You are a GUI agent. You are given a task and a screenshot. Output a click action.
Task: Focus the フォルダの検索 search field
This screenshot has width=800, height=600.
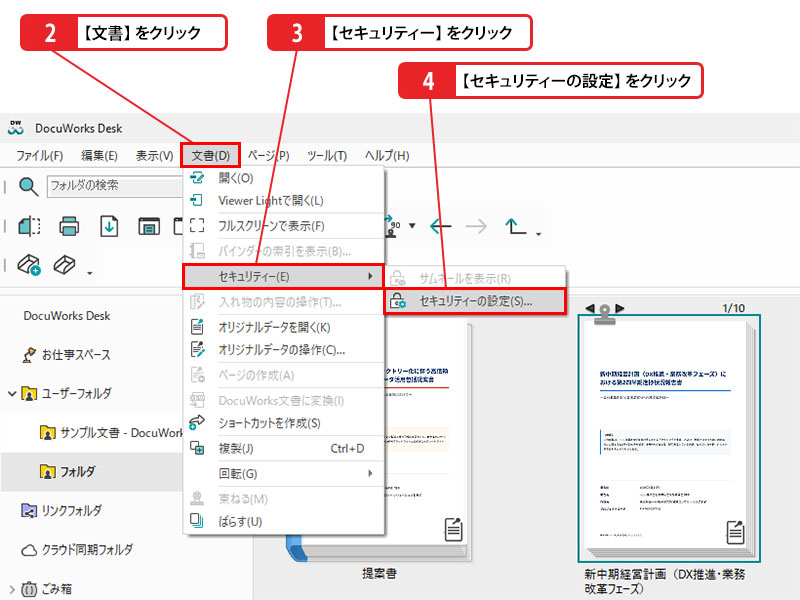pyautogui.click(x=115, y=186)
